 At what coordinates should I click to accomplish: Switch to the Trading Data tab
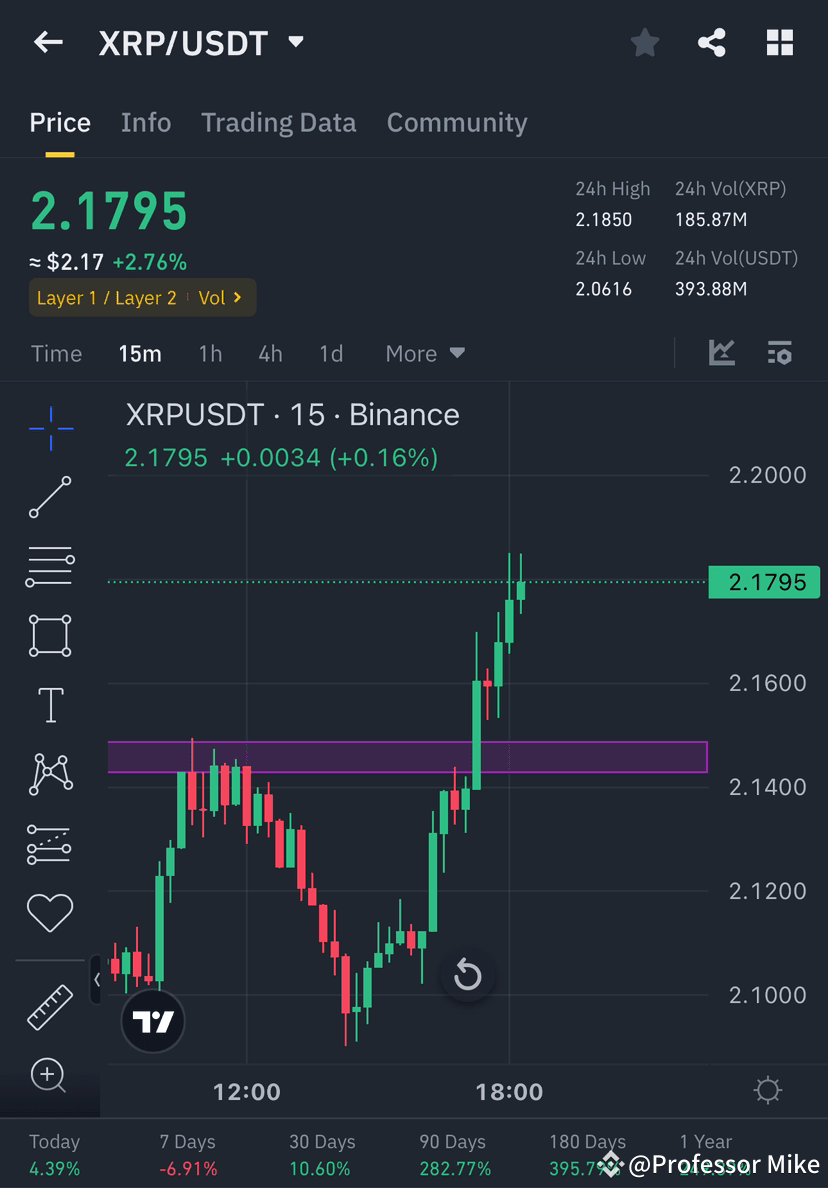click(x=279, y=123)
